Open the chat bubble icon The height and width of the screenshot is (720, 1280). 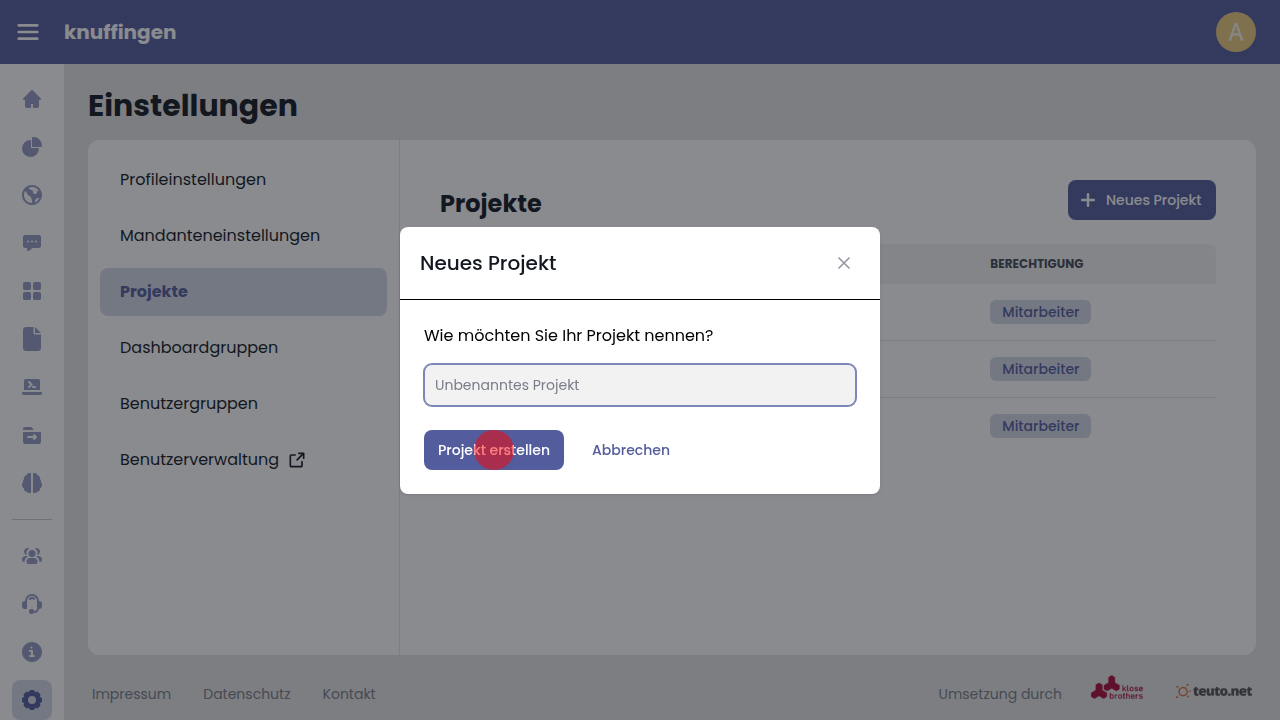click(x=32, y=243)
